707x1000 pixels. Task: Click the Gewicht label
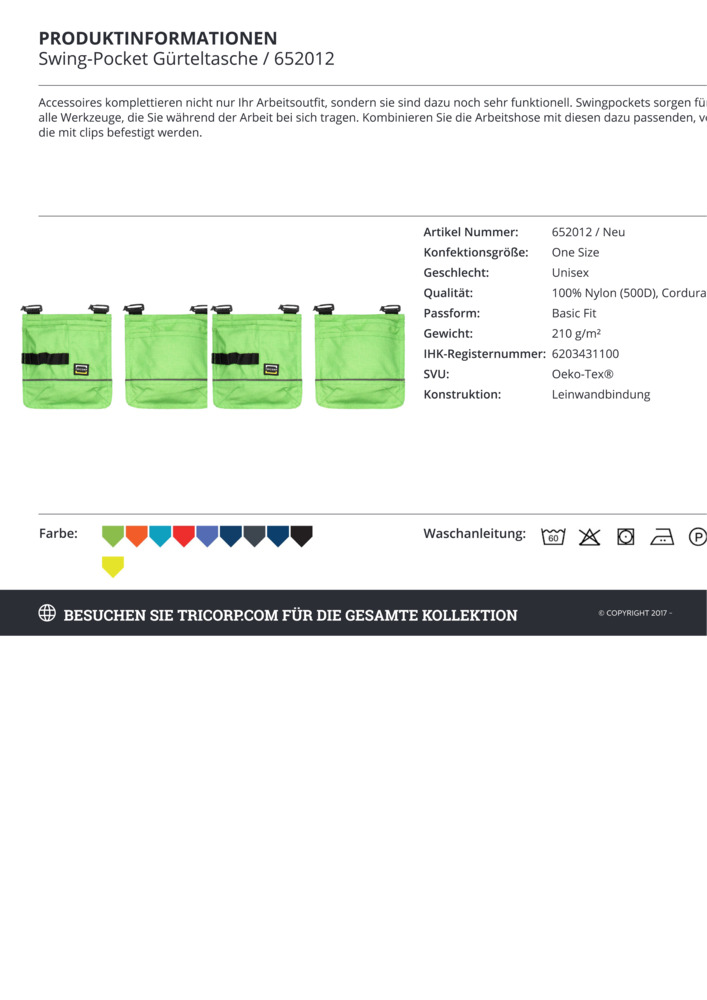point(448,334)
